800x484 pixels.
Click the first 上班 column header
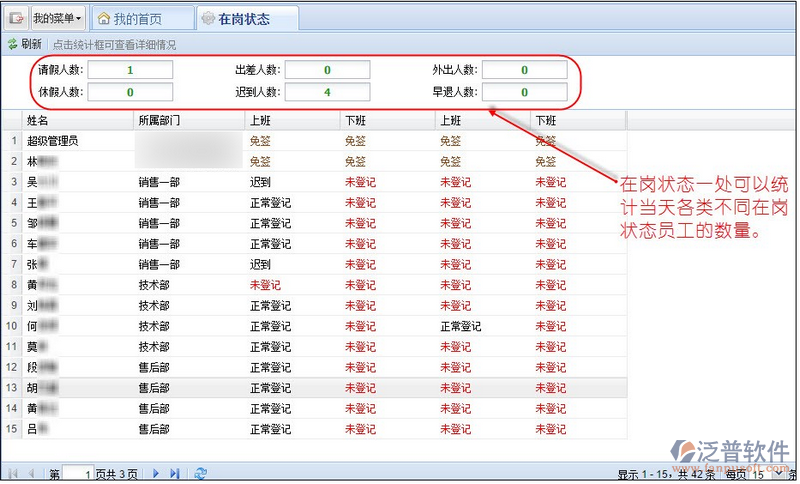[x=292, y=121]
